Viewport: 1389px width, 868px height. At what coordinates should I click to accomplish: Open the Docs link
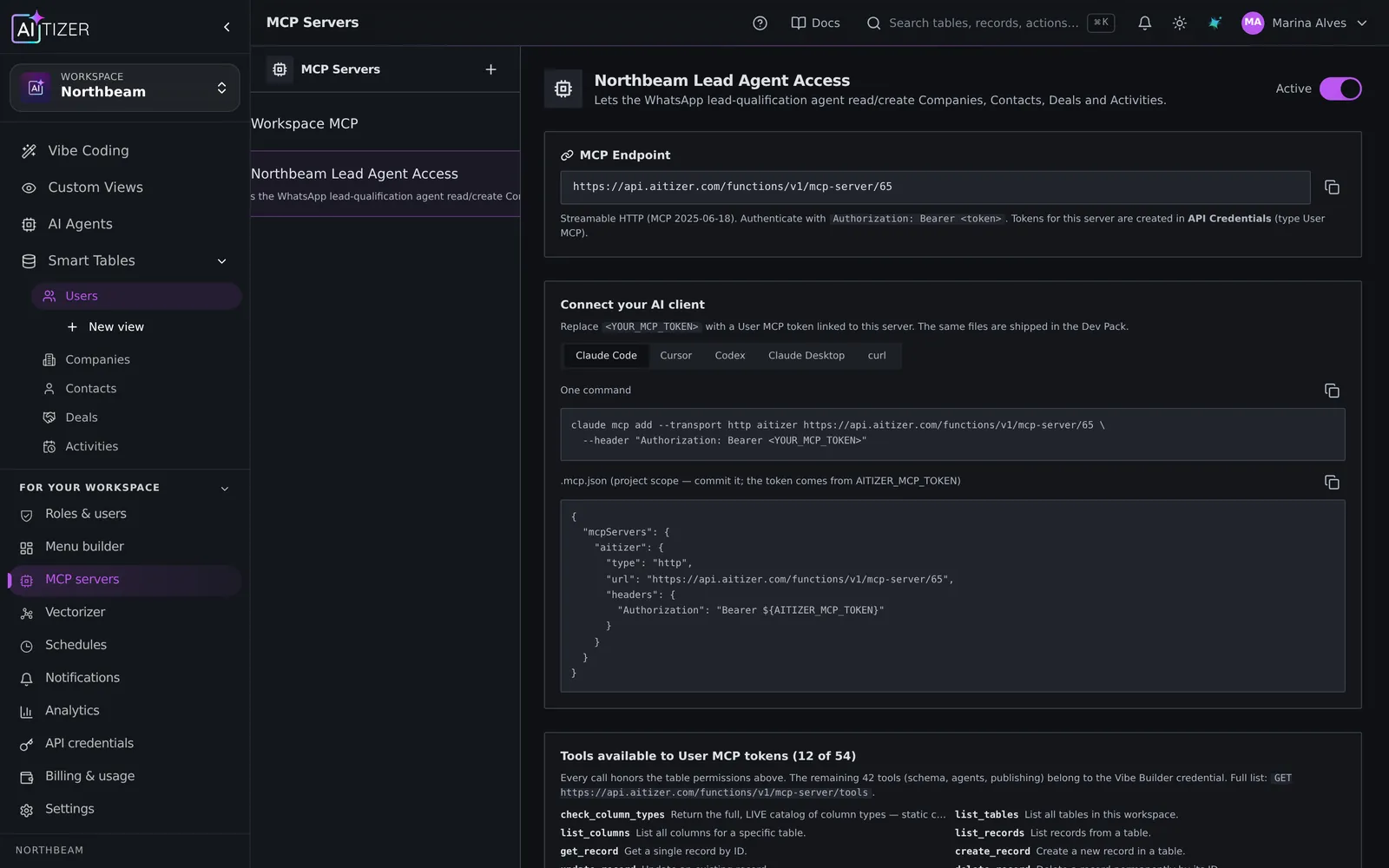click(x=815, y=23)
